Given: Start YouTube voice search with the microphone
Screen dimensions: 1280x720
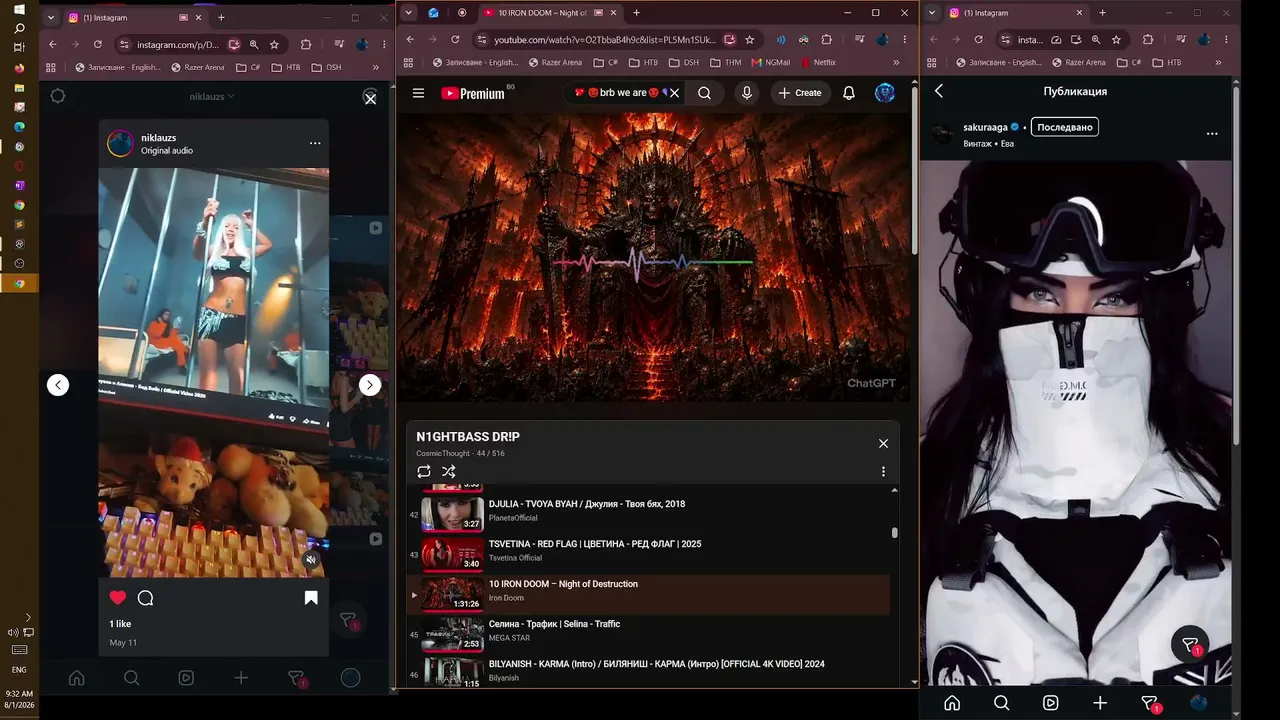Looking at the screenshot, I should 746,93.
